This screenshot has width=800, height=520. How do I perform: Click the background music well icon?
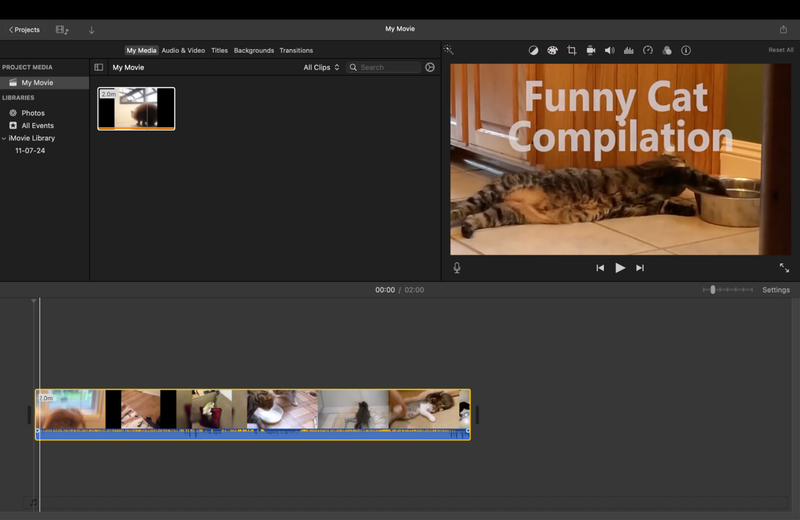[34, 503]
